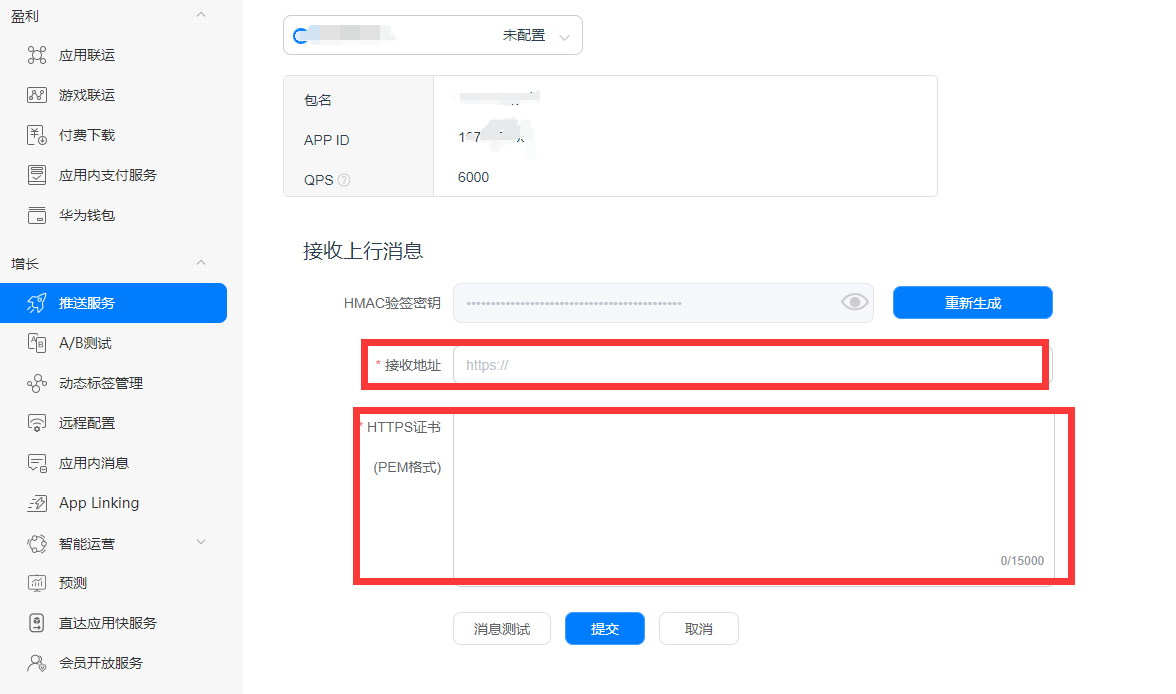The height and width of the screenshot is (694, 1176).
Task: Click the masked HMAC验签密钥 field
Action: (x=663, y=303)
